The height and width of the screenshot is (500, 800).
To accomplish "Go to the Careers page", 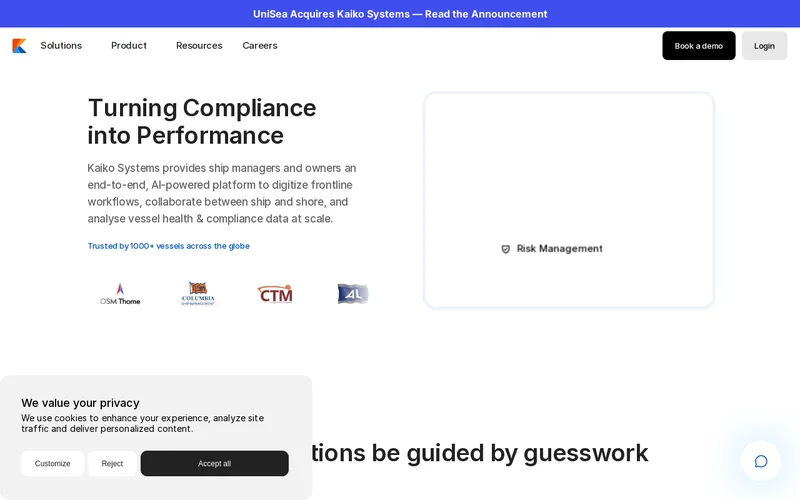I will (x=260, y=45).
